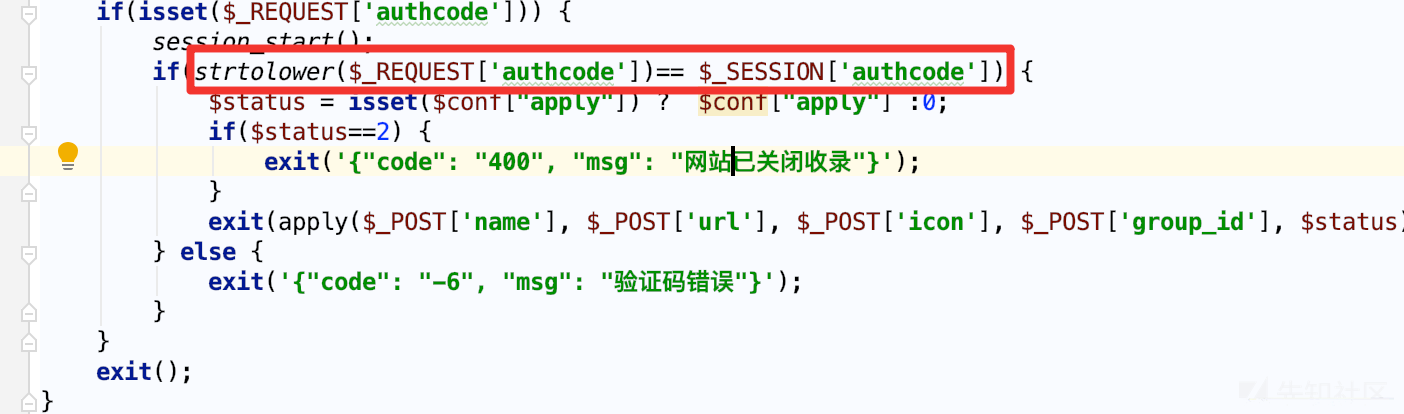Click the bottom-most fold-end marker in the gutter
The image size is (1404, 414).
[30, 402]
